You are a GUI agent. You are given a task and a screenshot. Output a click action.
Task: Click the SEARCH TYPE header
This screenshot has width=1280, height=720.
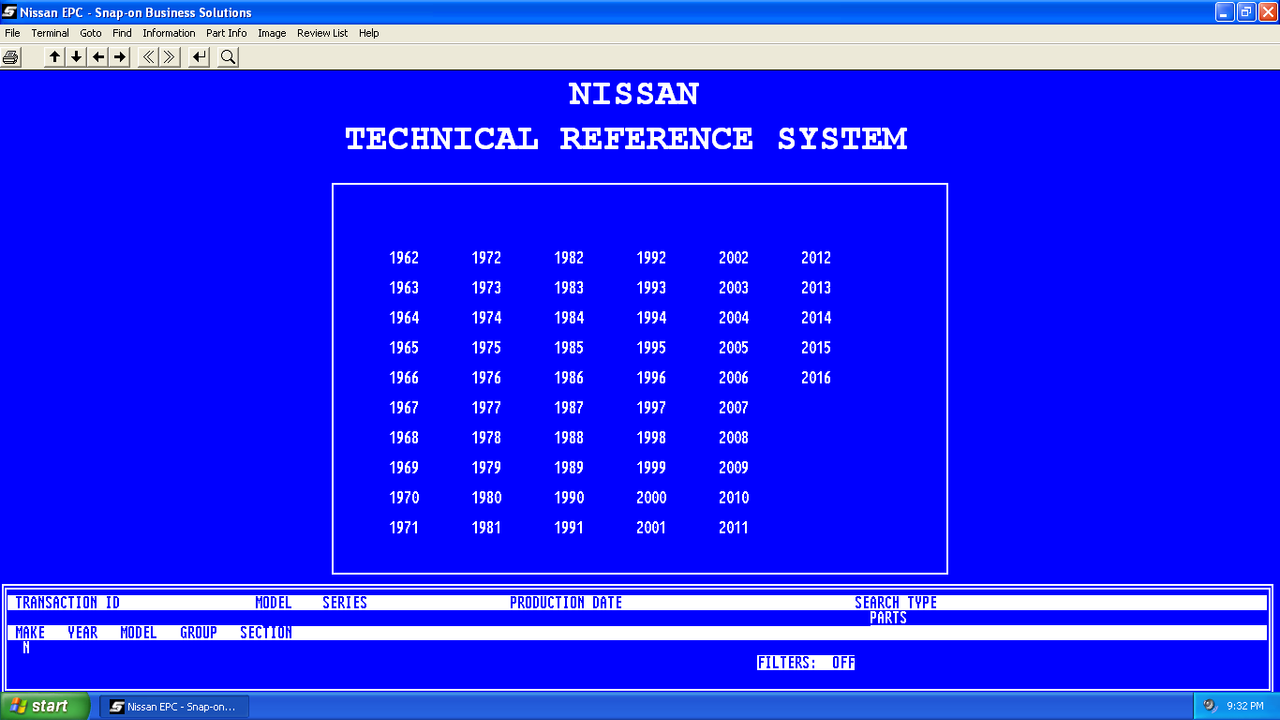click(x=896, y=603)
